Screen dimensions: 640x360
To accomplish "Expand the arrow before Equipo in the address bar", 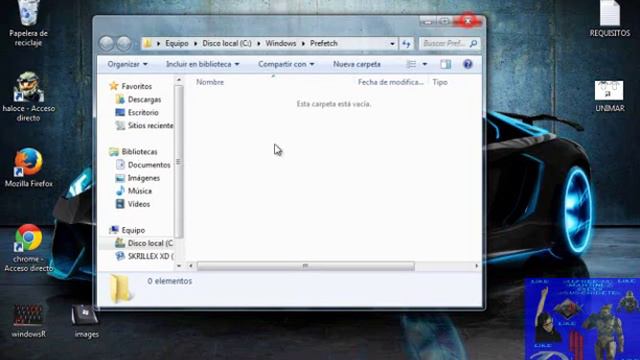I will pos(158,43).
